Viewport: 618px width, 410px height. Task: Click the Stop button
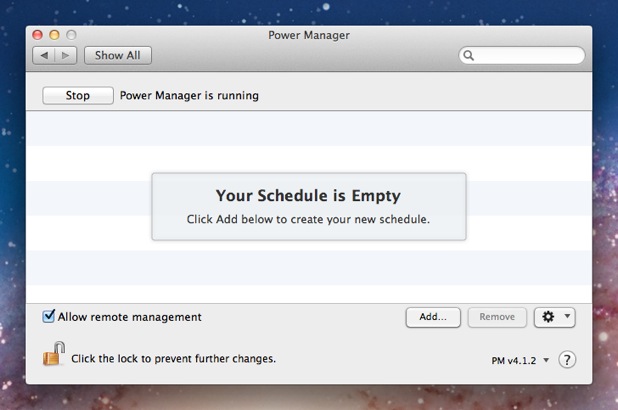point(78,95)
